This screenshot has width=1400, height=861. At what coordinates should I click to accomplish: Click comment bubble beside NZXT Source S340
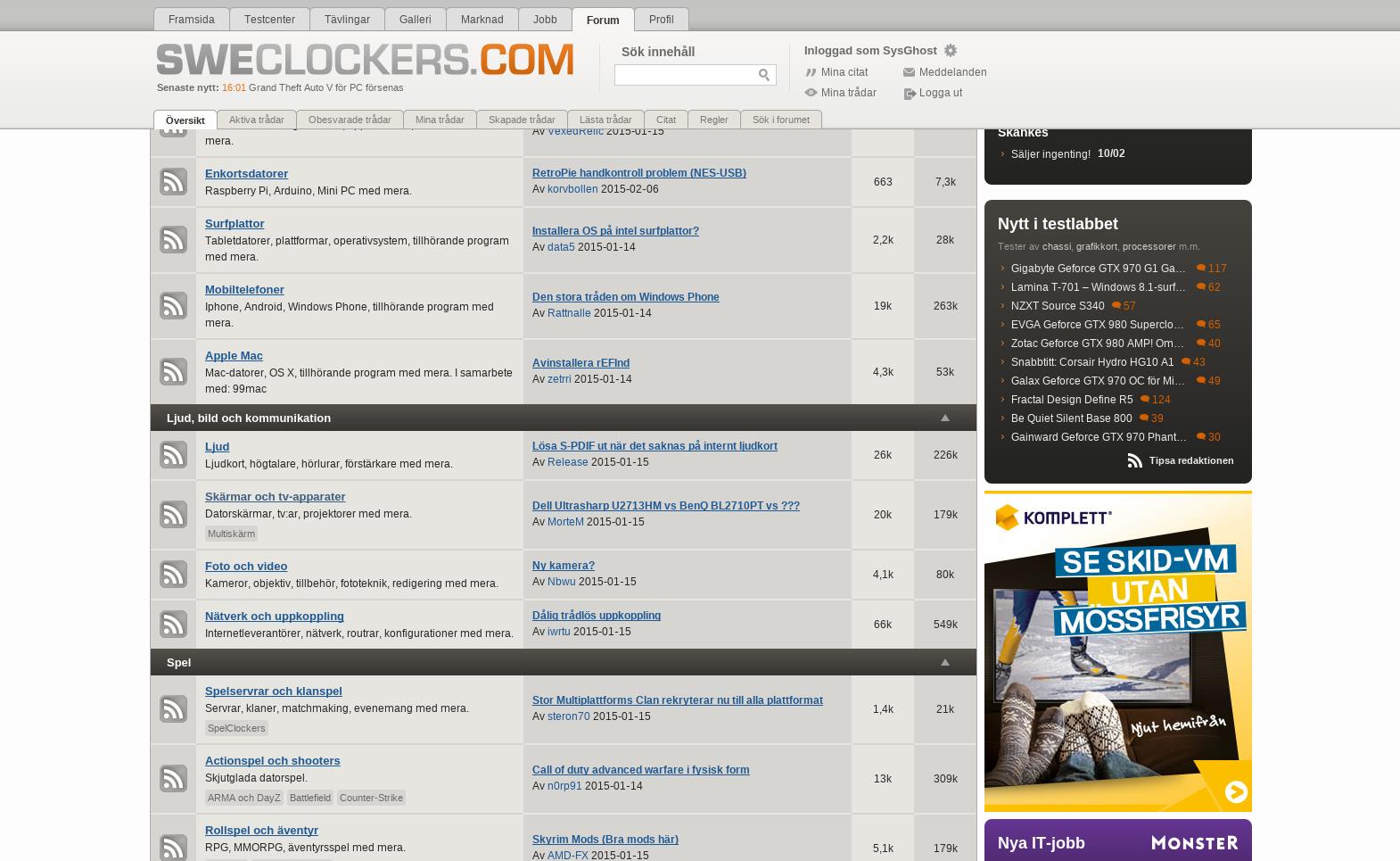click(x=1116, y=305)
